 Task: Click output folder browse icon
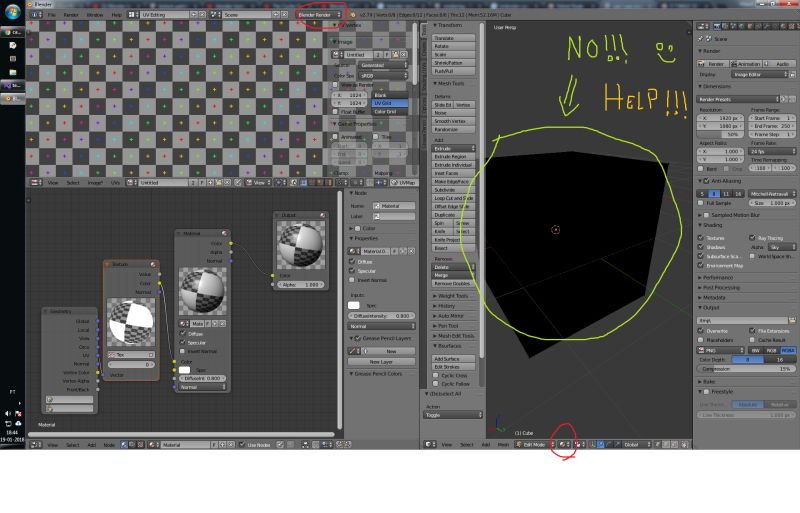(792, 321)
